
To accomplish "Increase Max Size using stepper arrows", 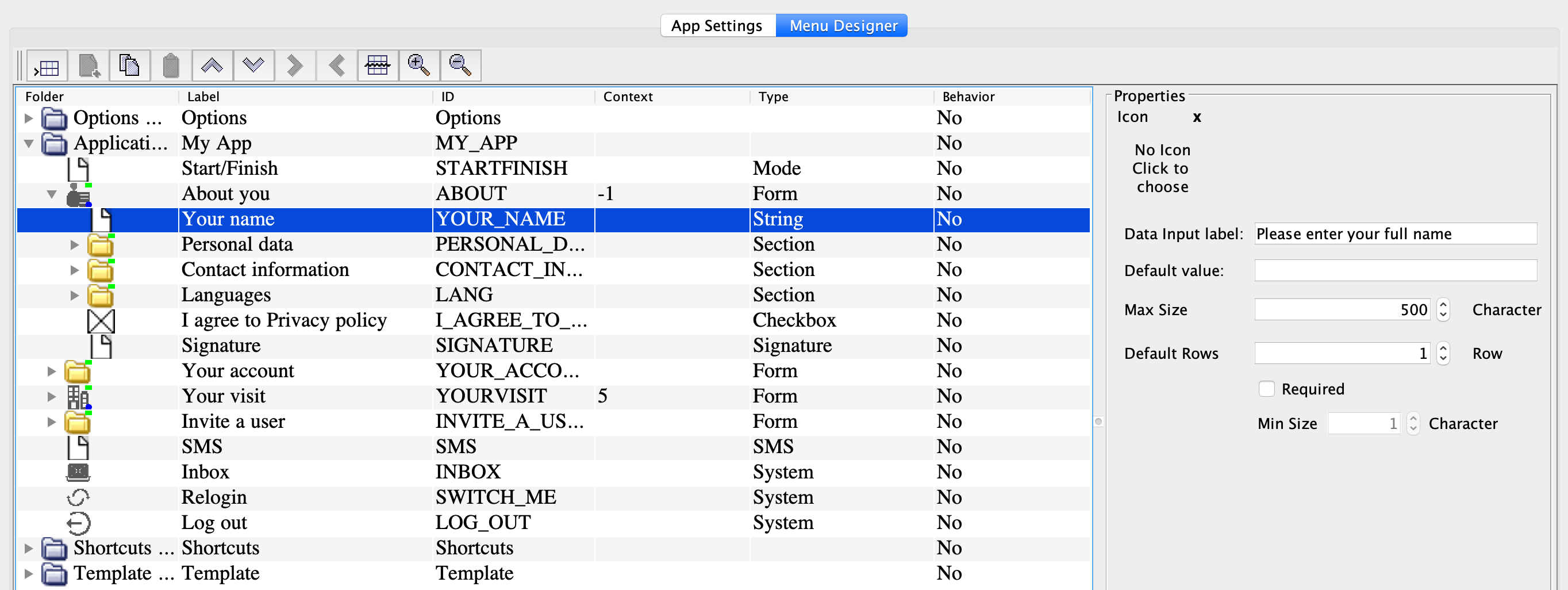I will click(1443, 304).
